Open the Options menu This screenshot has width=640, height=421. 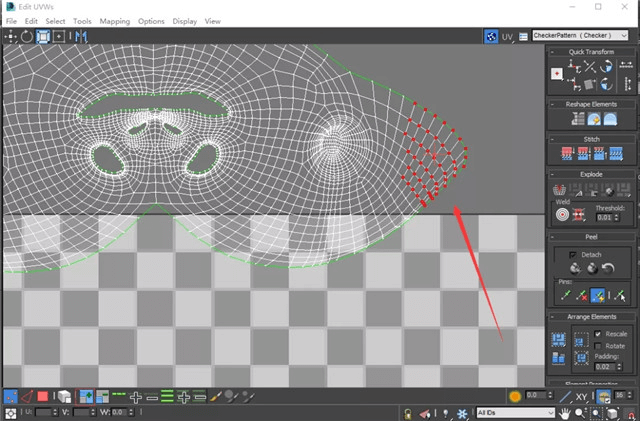[x=151, y=21]
